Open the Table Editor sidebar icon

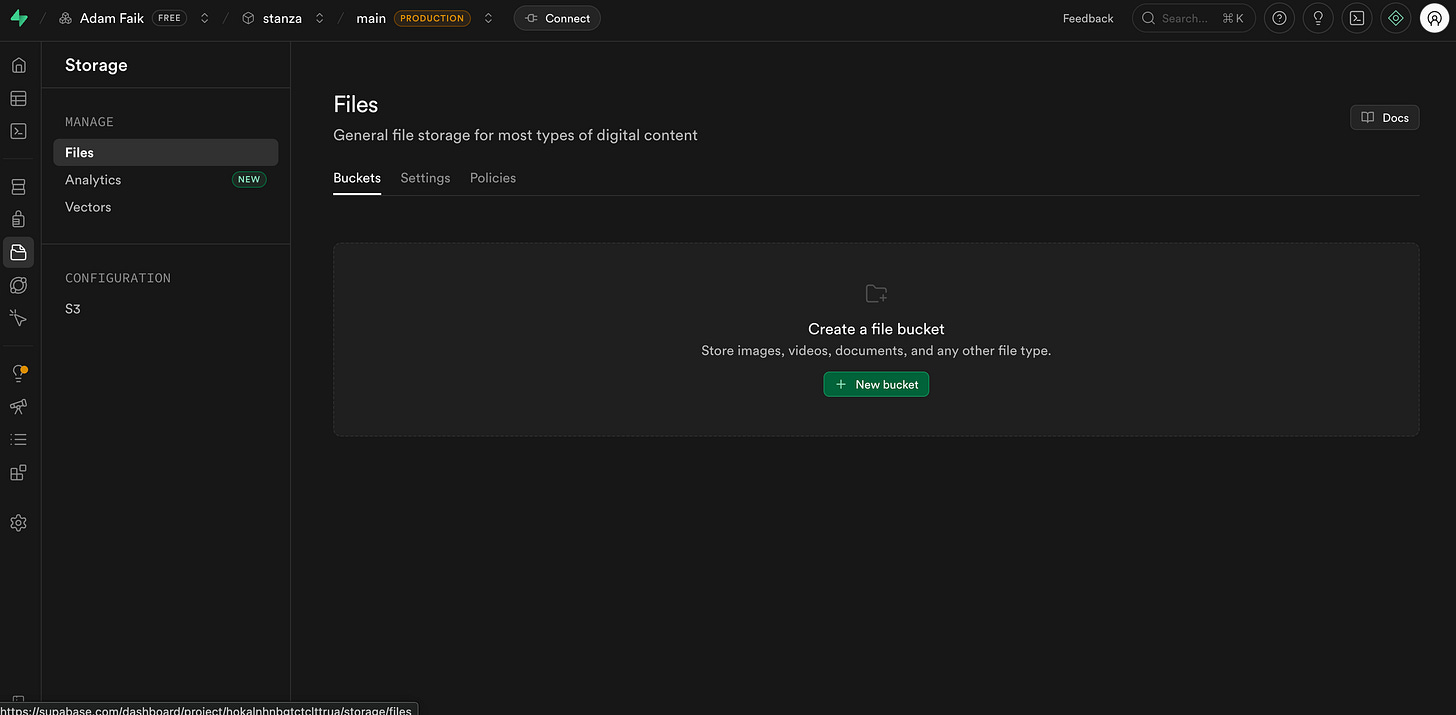pyautogui.click(x=18, y=98)
